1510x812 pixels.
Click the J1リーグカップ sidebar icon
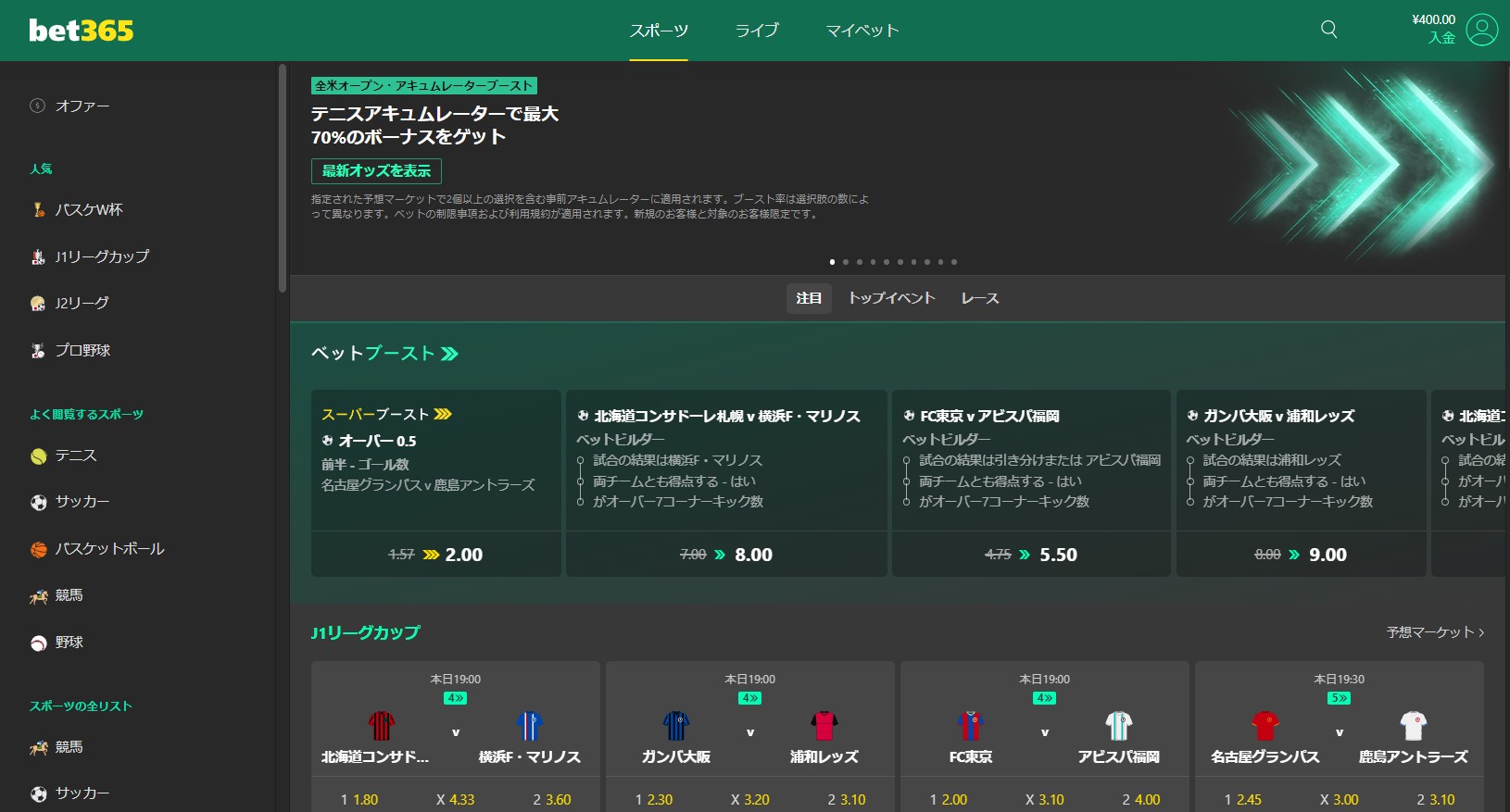tap(38, 256)
